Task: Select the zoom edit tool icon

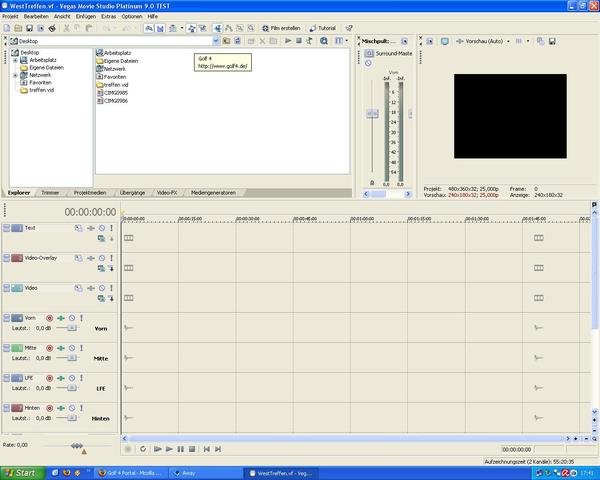Action: coord(251,28)
